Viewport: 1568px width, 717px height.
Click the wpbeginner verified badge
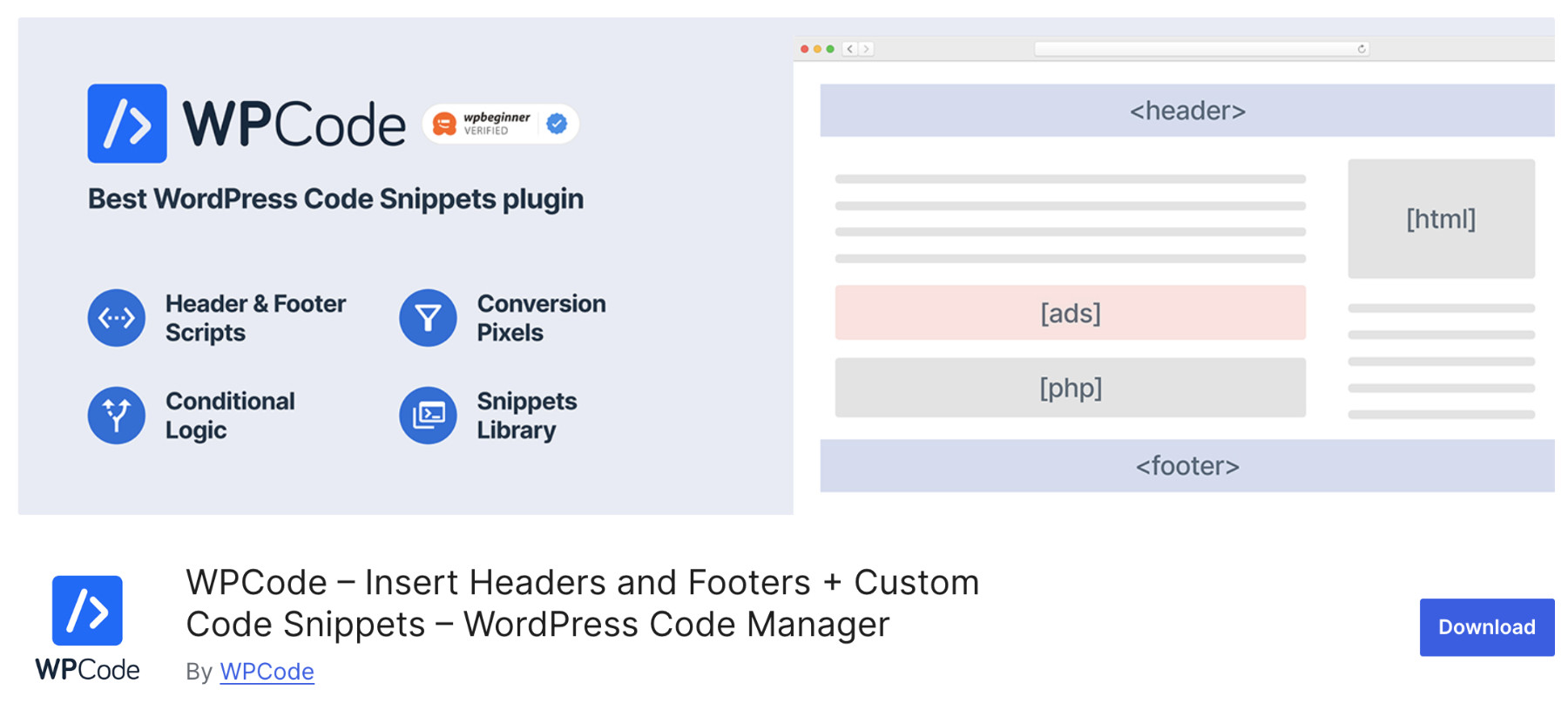500,124
